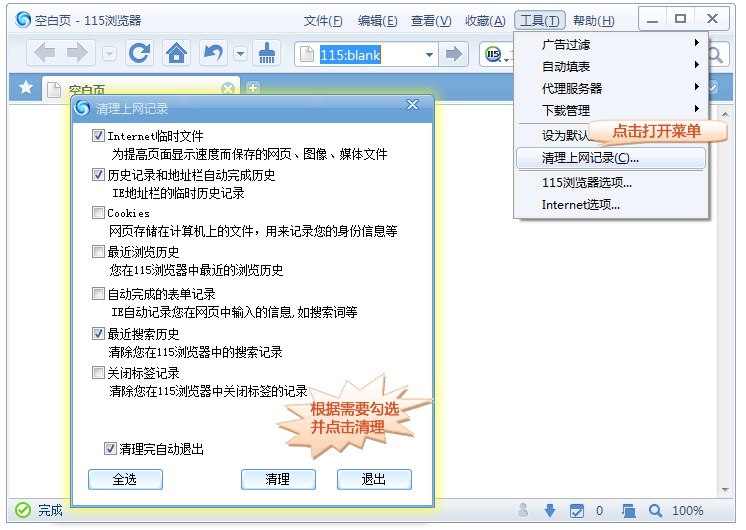Click the broom clean-traces toolbar icon
The height and width of the screenshot is (530, 746).
(x=267, y=53)
